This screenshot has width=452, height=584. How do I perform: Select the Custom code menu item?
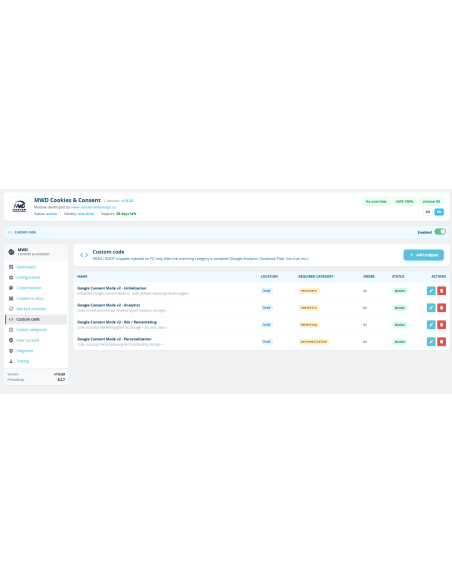36,319
